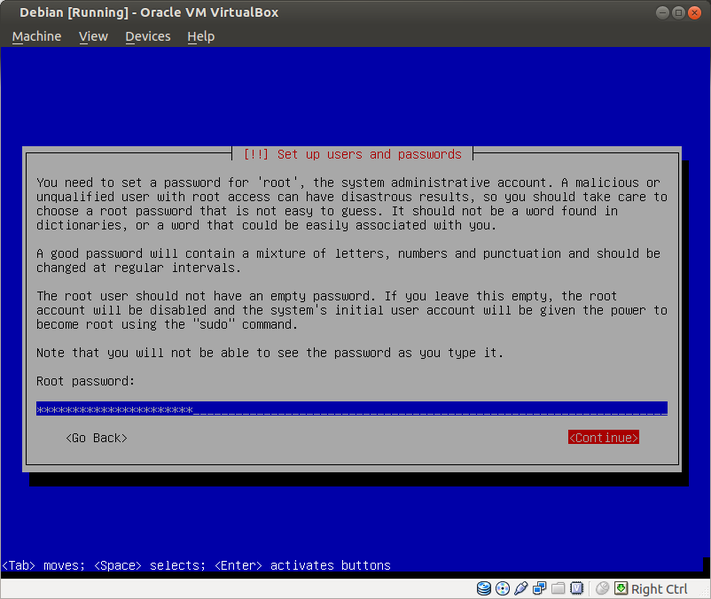Click the Root password input field
The image size is (711, 599).
coord(351,409)
